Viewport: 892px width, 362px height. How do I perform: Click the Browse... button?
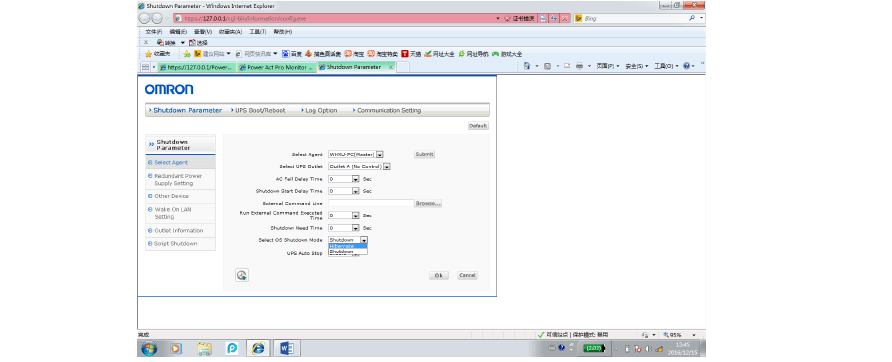pyautogui.click(x=428, y=203)
